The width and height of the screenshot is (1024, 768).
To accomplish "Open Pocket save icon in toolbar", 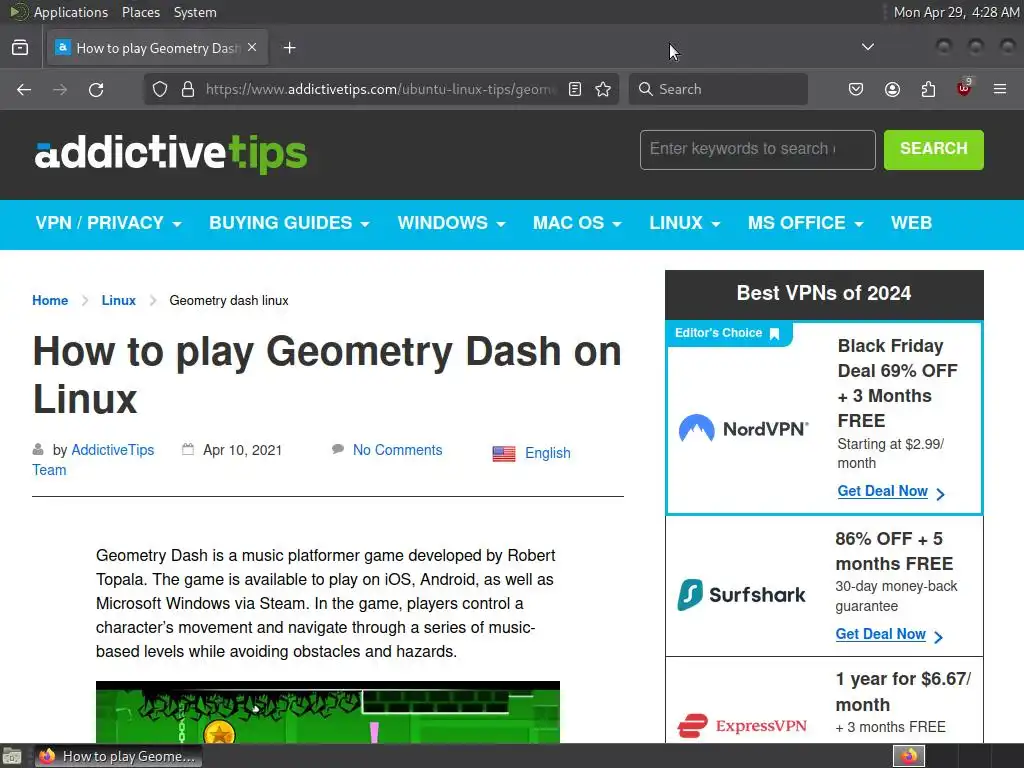I will (x=856, y=89).
